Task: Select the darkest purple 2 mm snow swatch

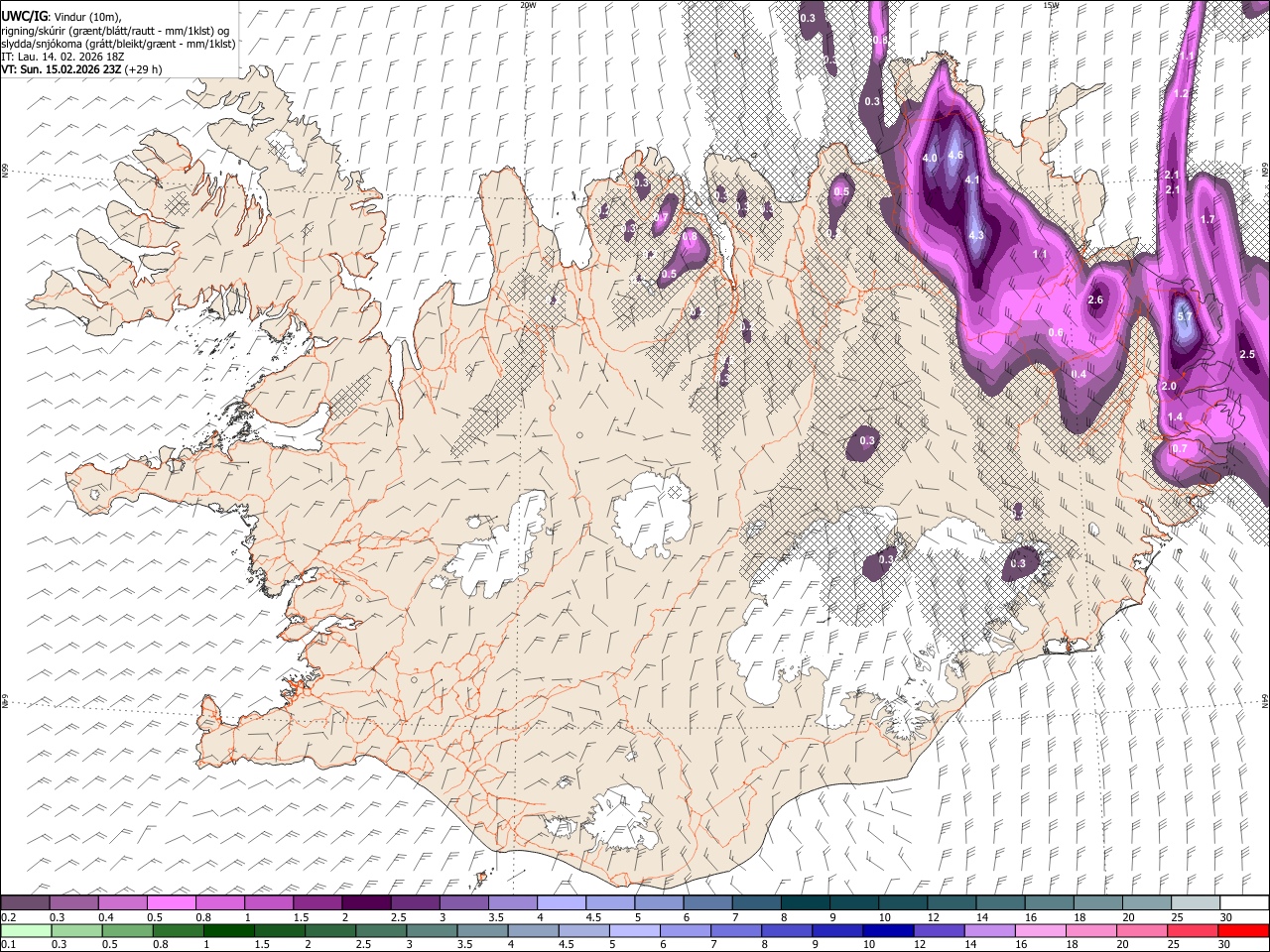Action: [x=366, y=903]
